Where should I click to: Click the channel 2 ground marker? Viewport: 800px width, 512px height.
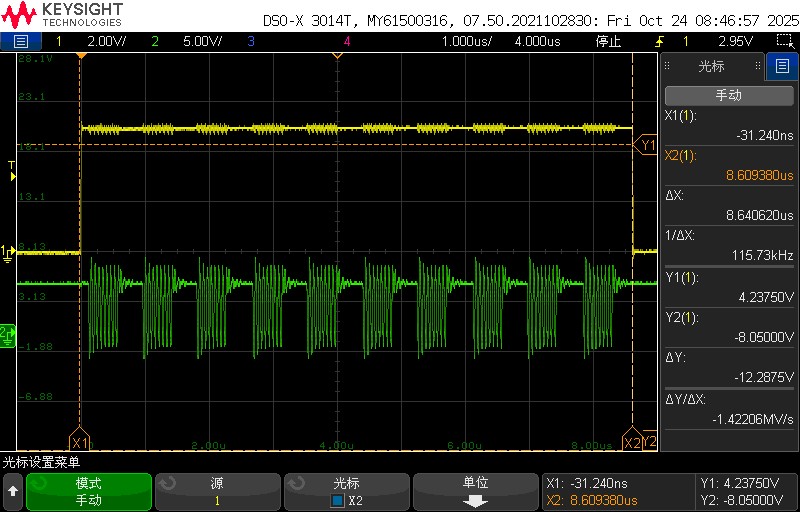pos(7,331)
